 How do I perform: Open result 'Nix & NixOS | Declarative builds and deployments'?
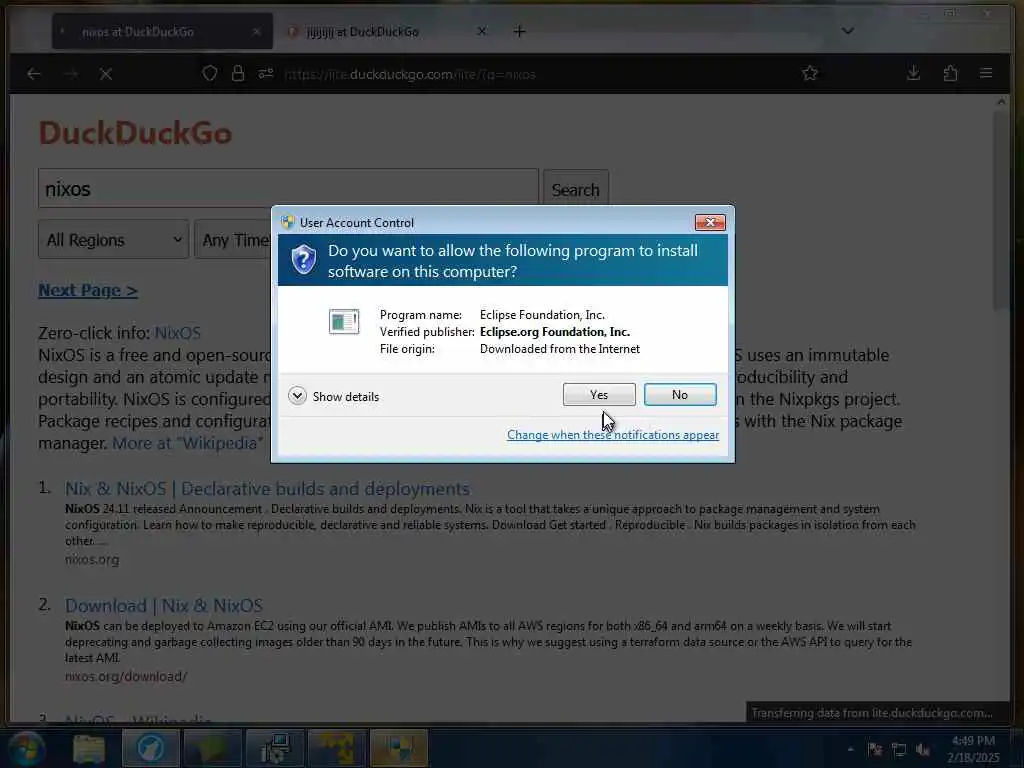[x=267, y=488]
